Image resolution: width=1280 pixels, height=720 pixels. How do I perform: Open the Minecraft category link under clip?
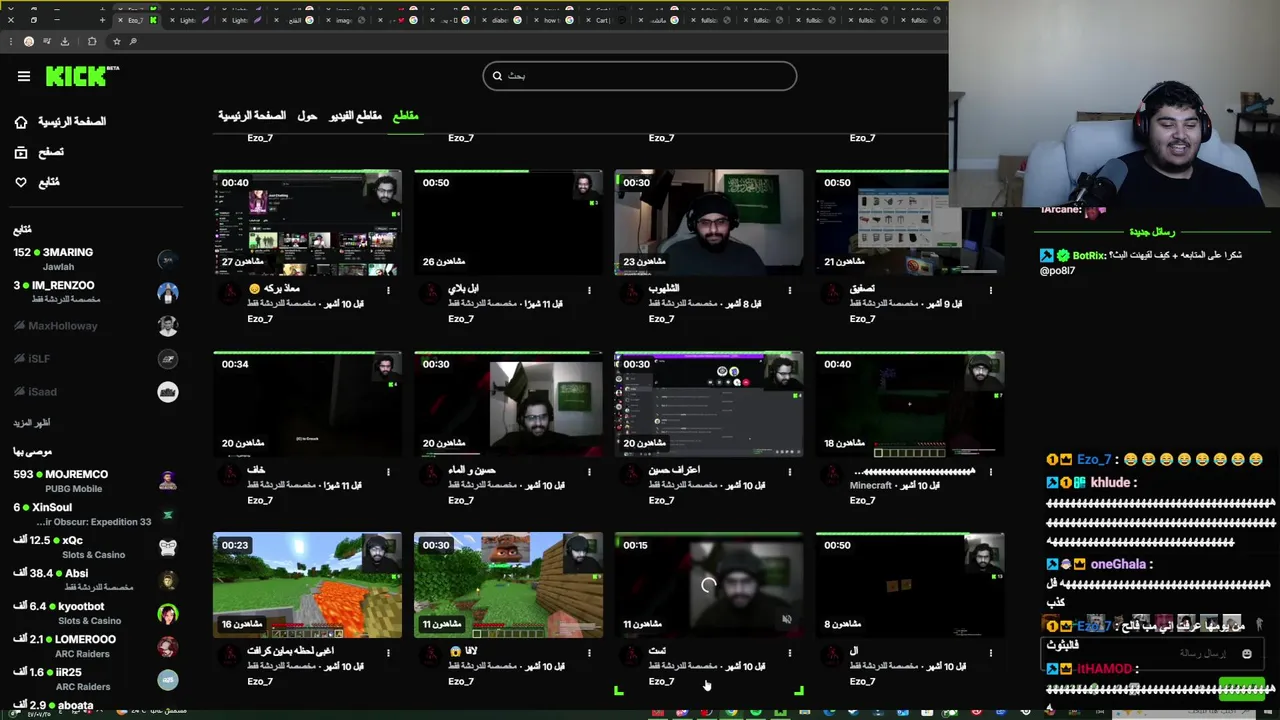[x=870, y=486]
